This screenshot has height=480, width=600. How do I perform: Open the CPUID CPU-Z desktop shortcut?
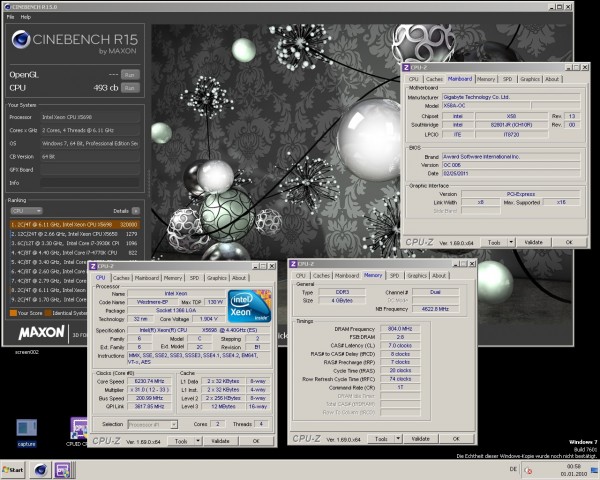point(78,432)
